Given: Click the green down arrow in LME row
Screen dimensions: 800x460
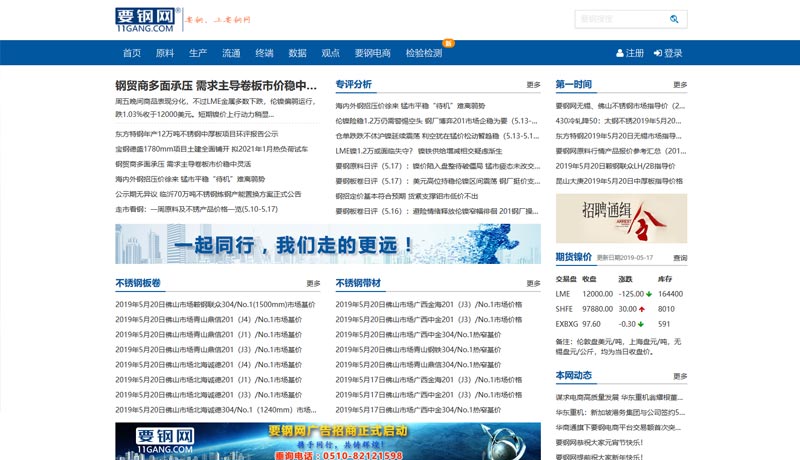Looking at the screenshot, I should [648, 294].
